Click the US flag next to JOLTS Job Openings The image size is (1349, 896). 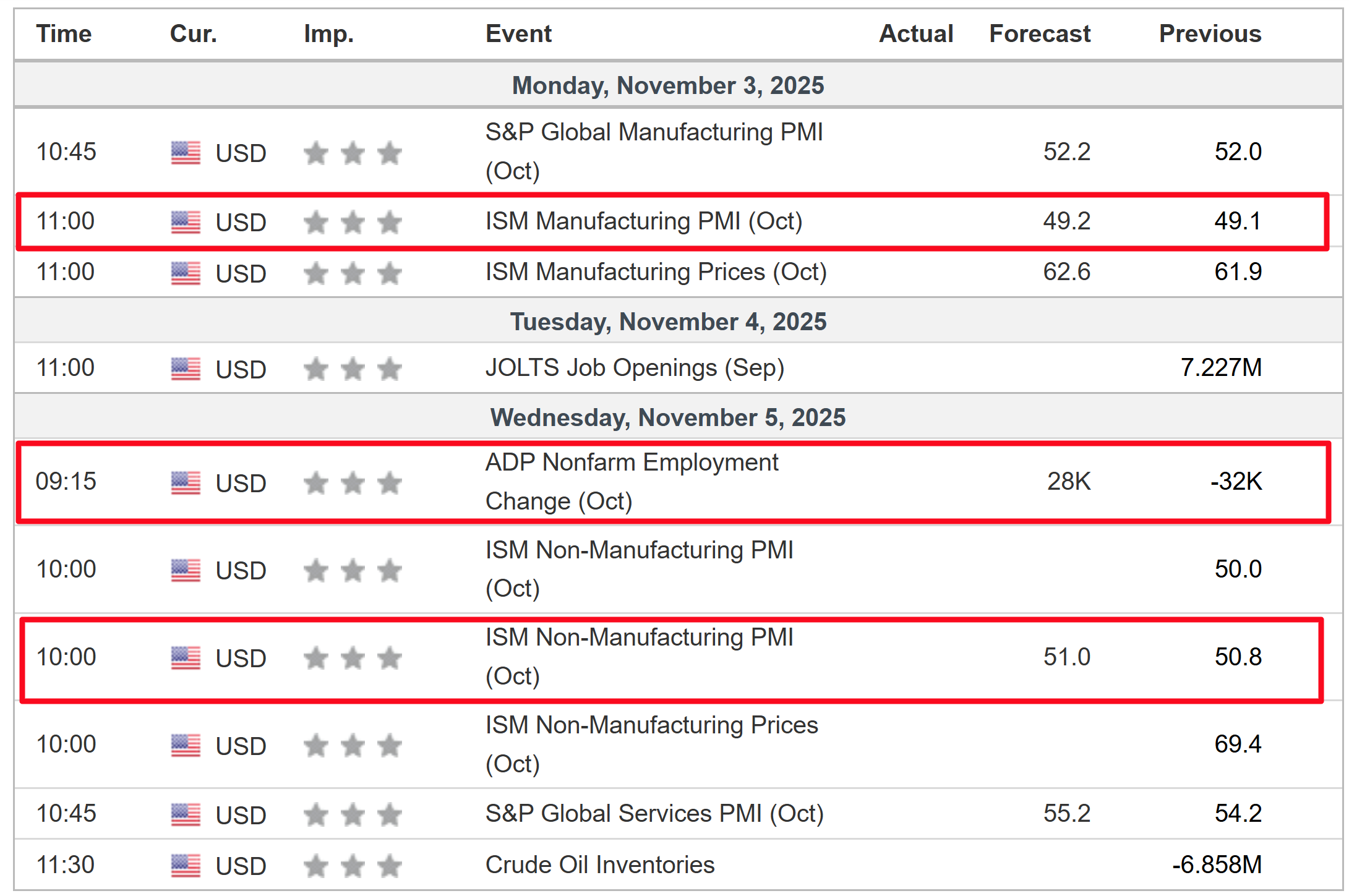point(185,369)
